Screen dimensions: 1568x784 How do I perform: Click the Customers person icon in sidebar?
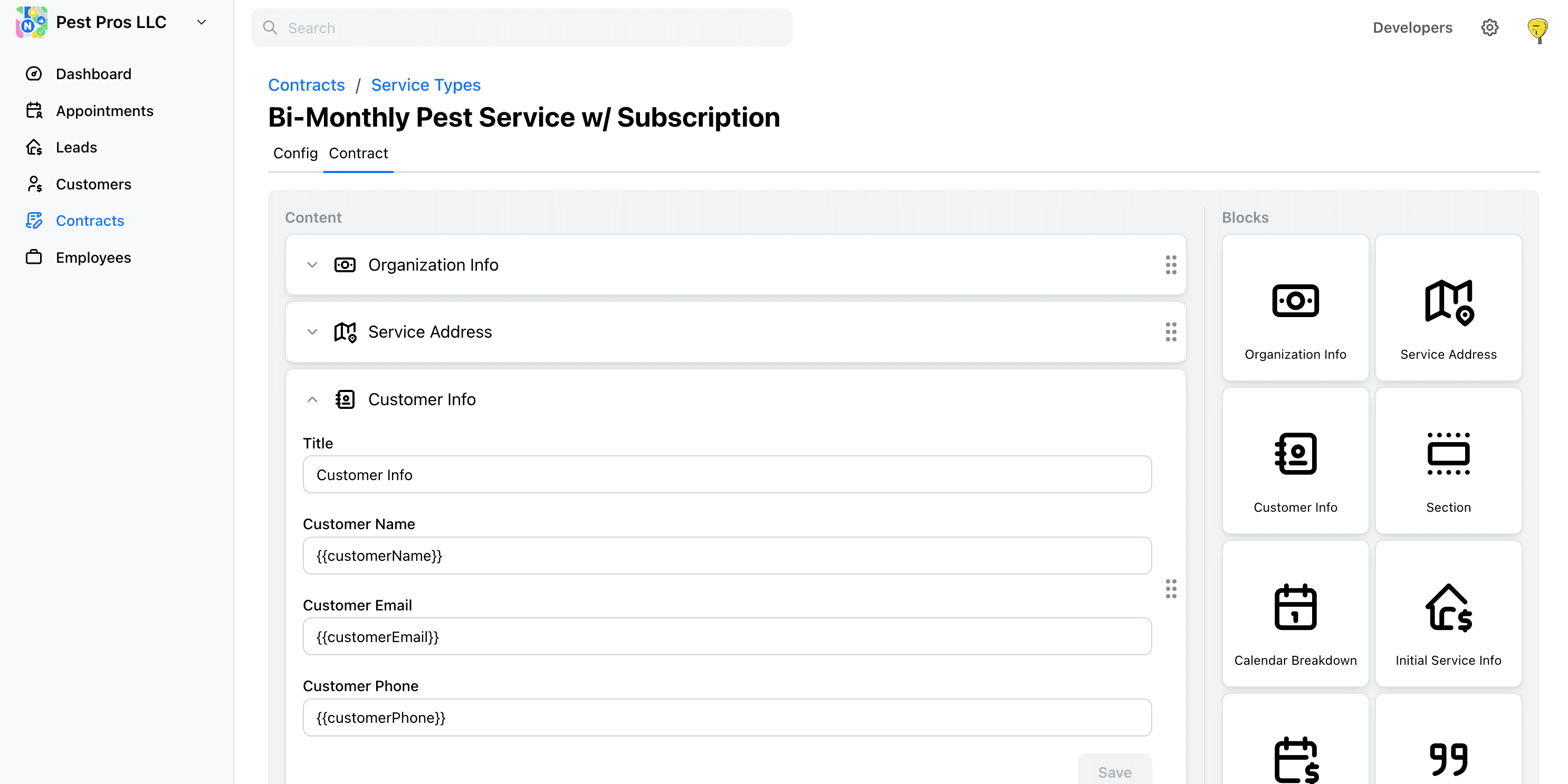[34, 184]
